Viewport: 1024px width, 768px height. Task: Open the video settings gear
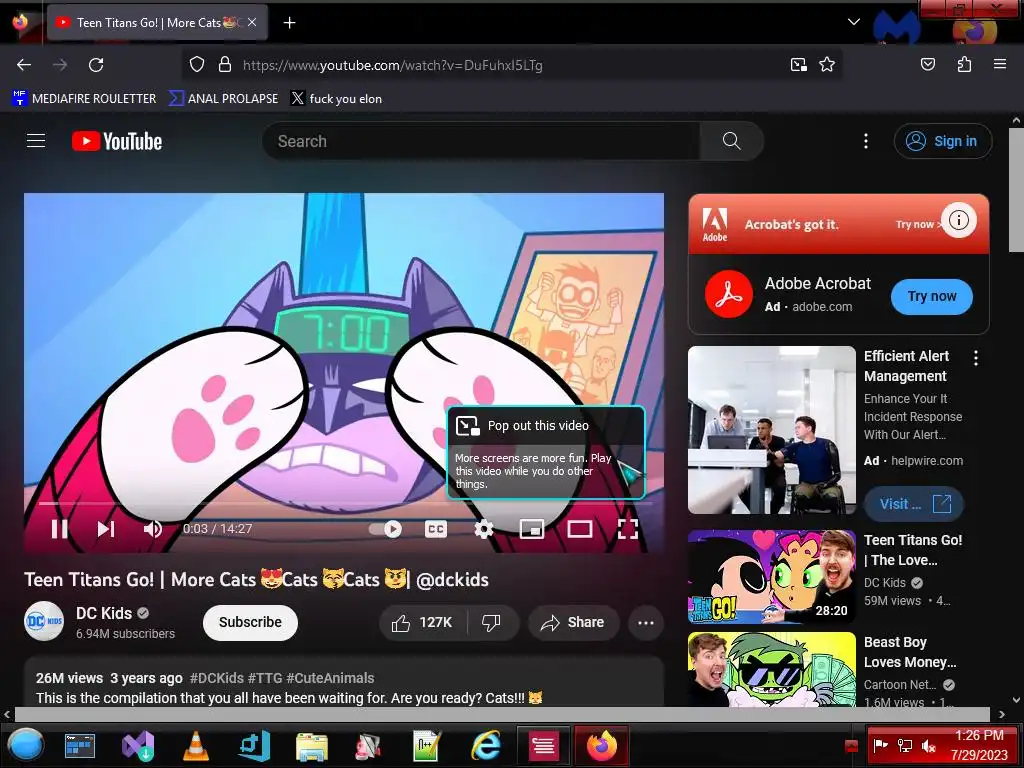[x=483, y=529]
